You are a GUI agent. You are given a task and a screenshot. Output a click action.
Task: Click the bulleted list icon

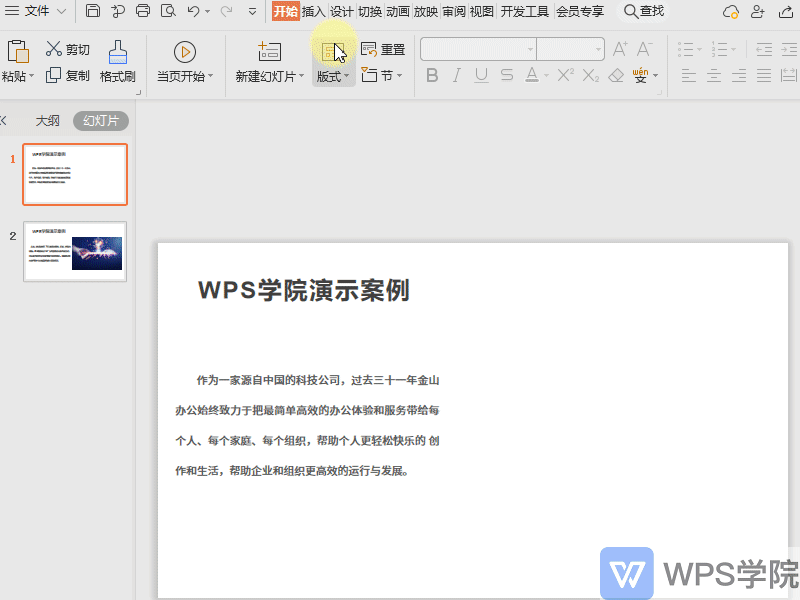pos(686,49)
